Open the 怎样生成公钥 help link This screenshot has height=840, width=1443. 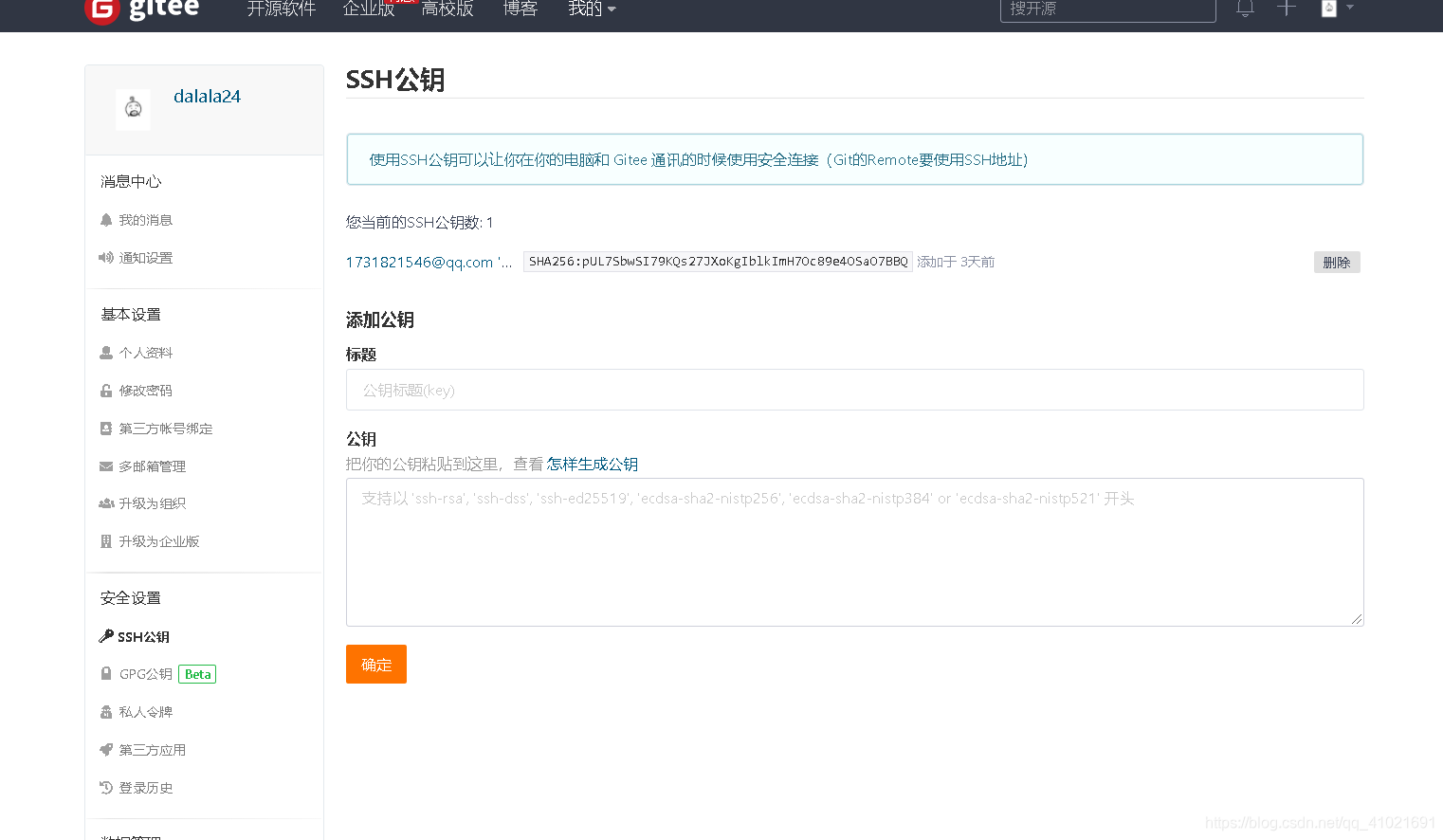pos(591,464)
